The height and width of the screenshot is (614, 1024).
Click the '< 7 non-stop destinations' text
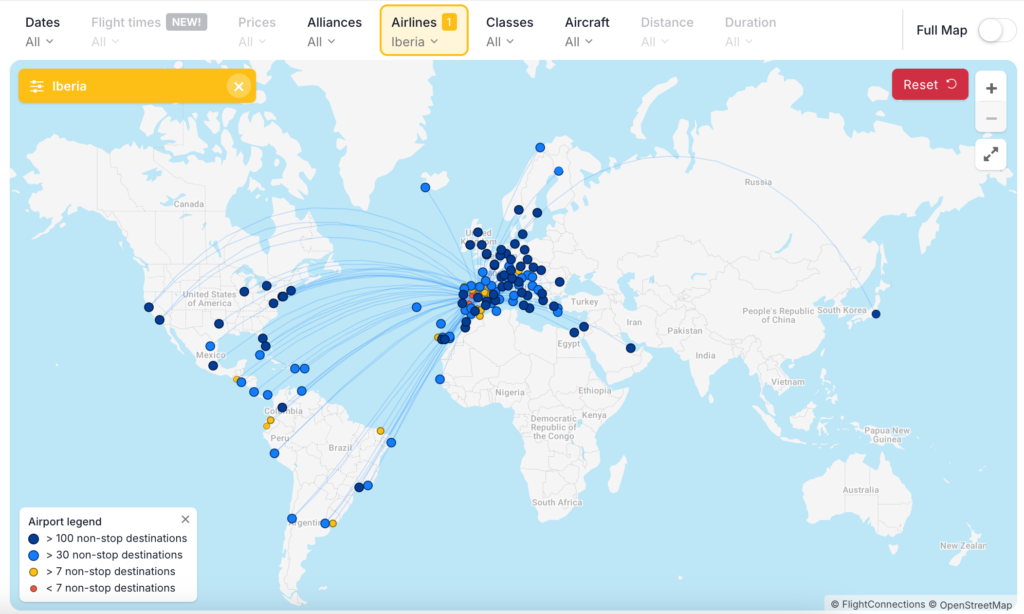tap(110, 588)
